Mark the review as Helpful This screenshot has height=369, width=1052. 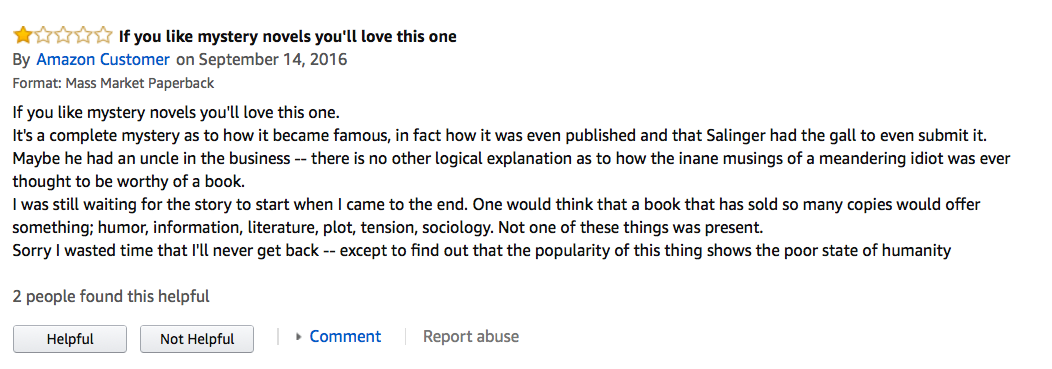coord(70,339)
